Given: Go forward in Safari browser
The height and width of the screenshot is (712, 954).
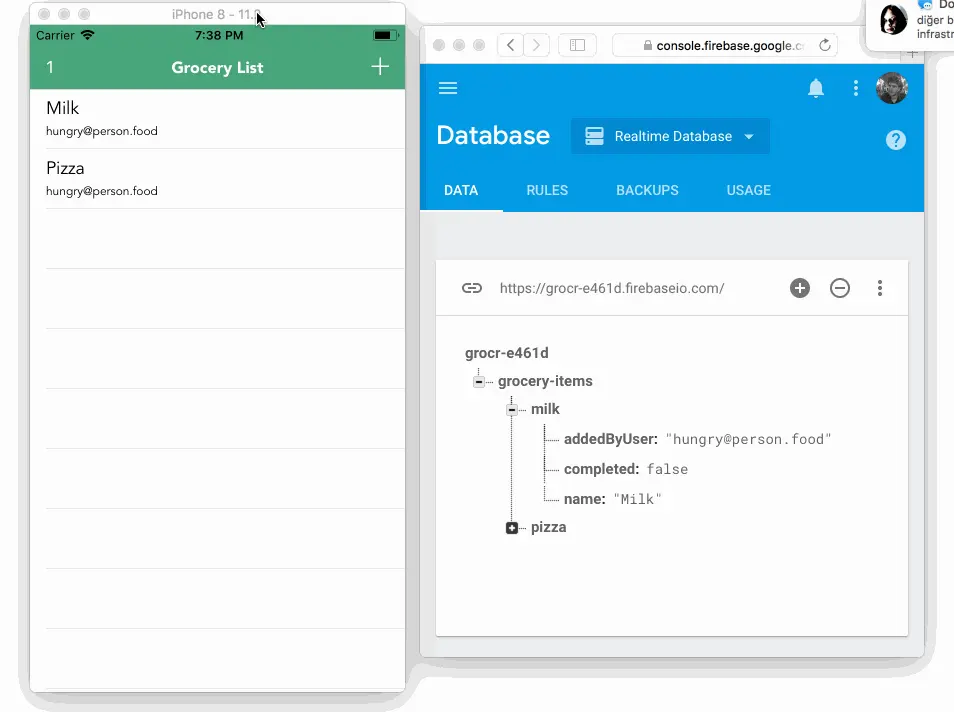Looking at the screenshot, I should point(536,45).
